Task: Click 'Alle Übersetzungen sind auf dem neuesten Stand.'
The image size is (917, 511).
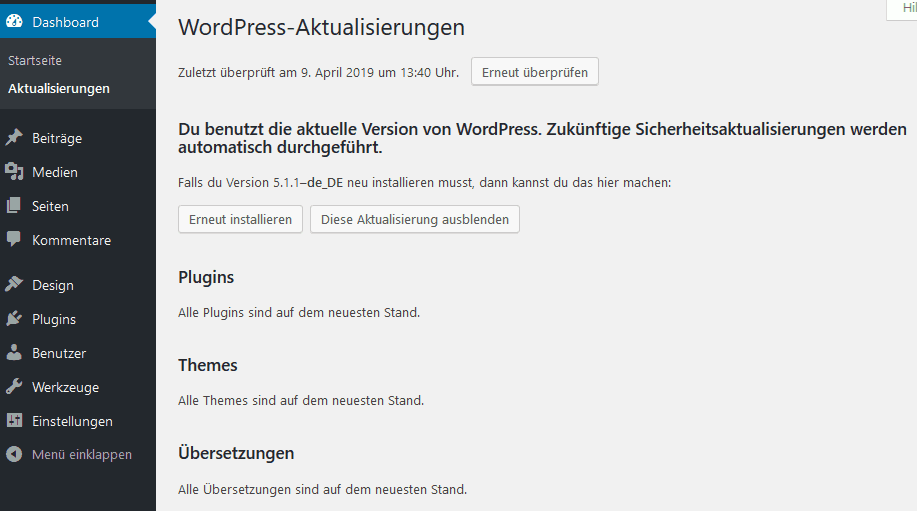Action: coord(323,489)
